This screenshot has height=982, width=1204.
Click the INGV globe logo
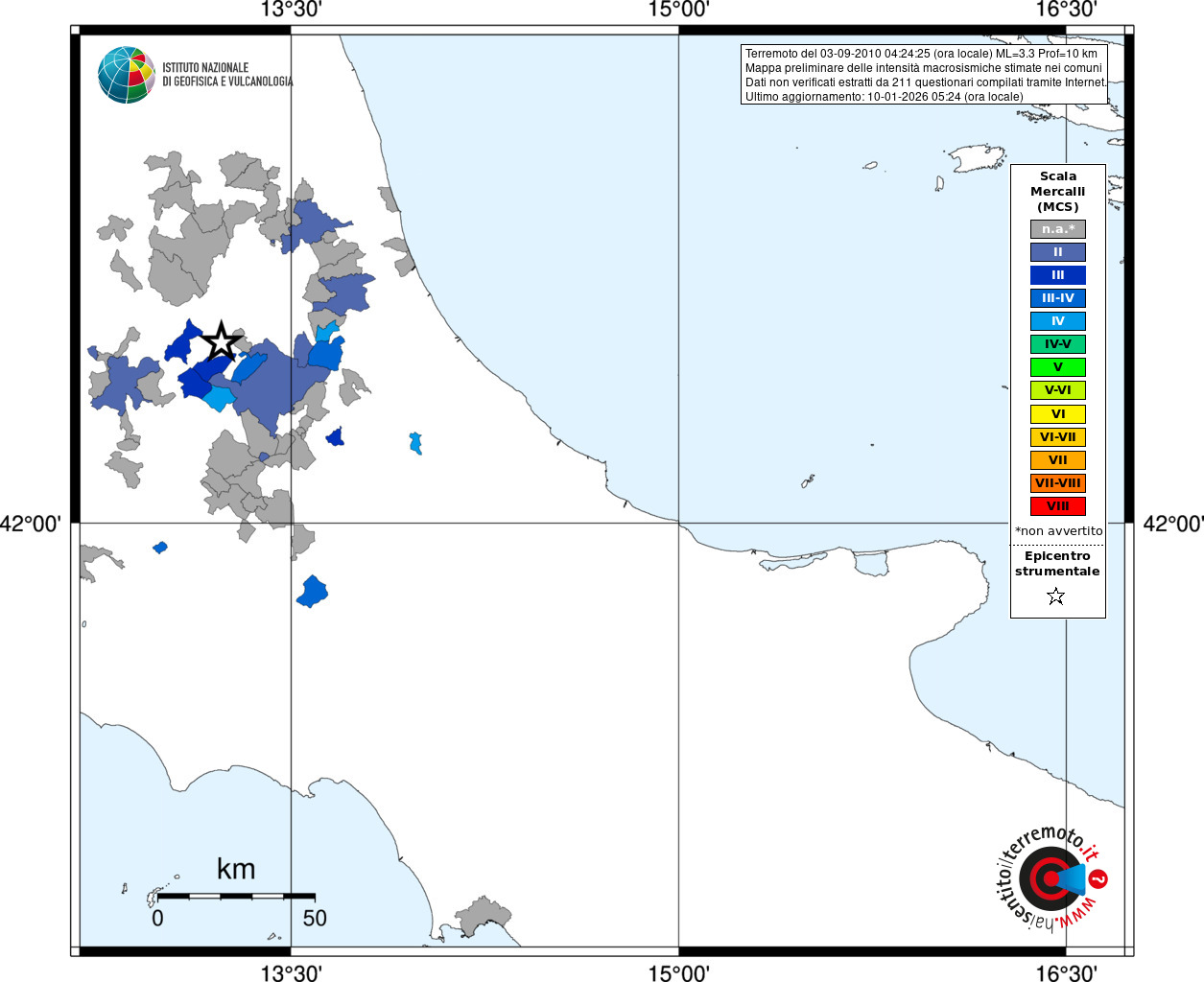(127, 75)
